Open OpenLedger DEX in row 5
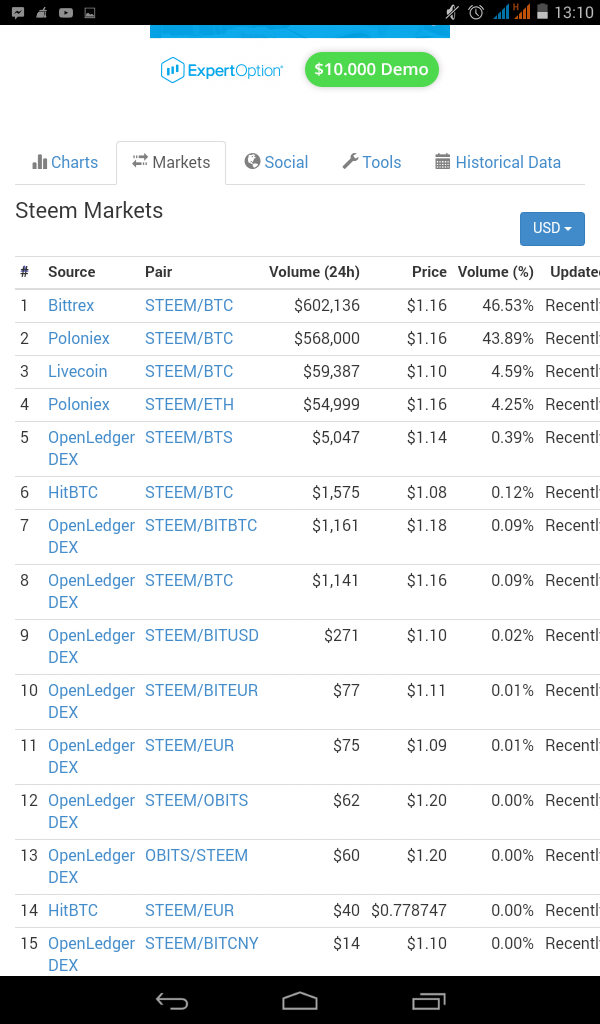Image resolution: width=600 pixels, height=1024 pixels. click(x=91, y=448)
